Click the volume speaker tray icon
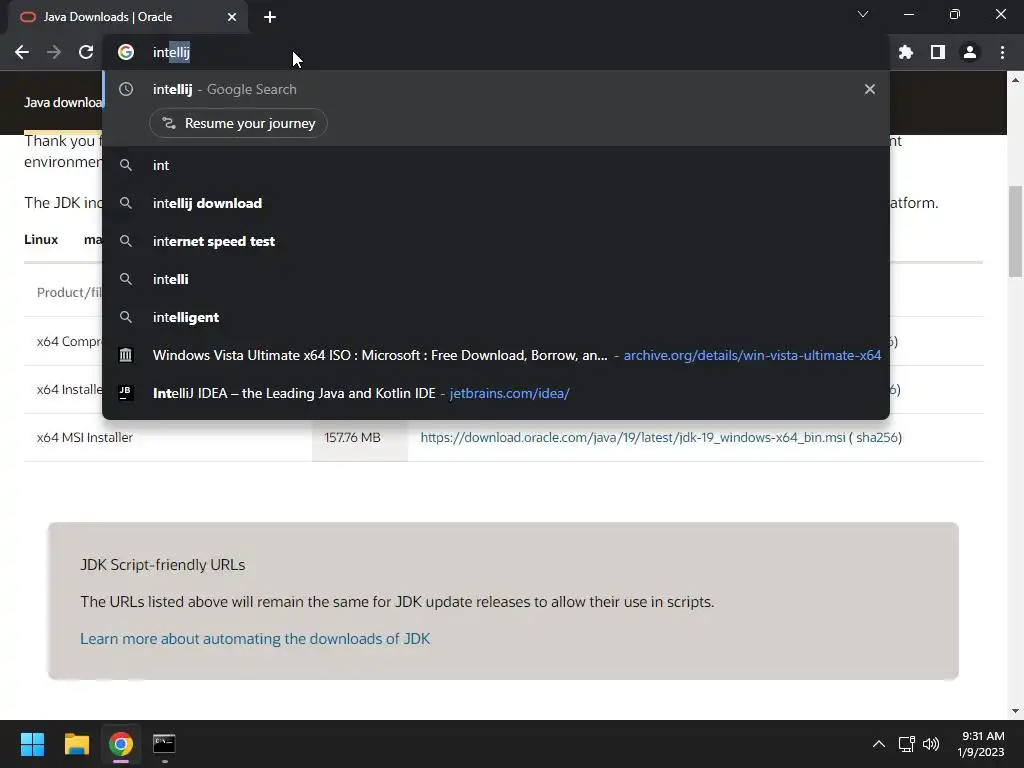 pyautogui.click(x=931, y=744)
